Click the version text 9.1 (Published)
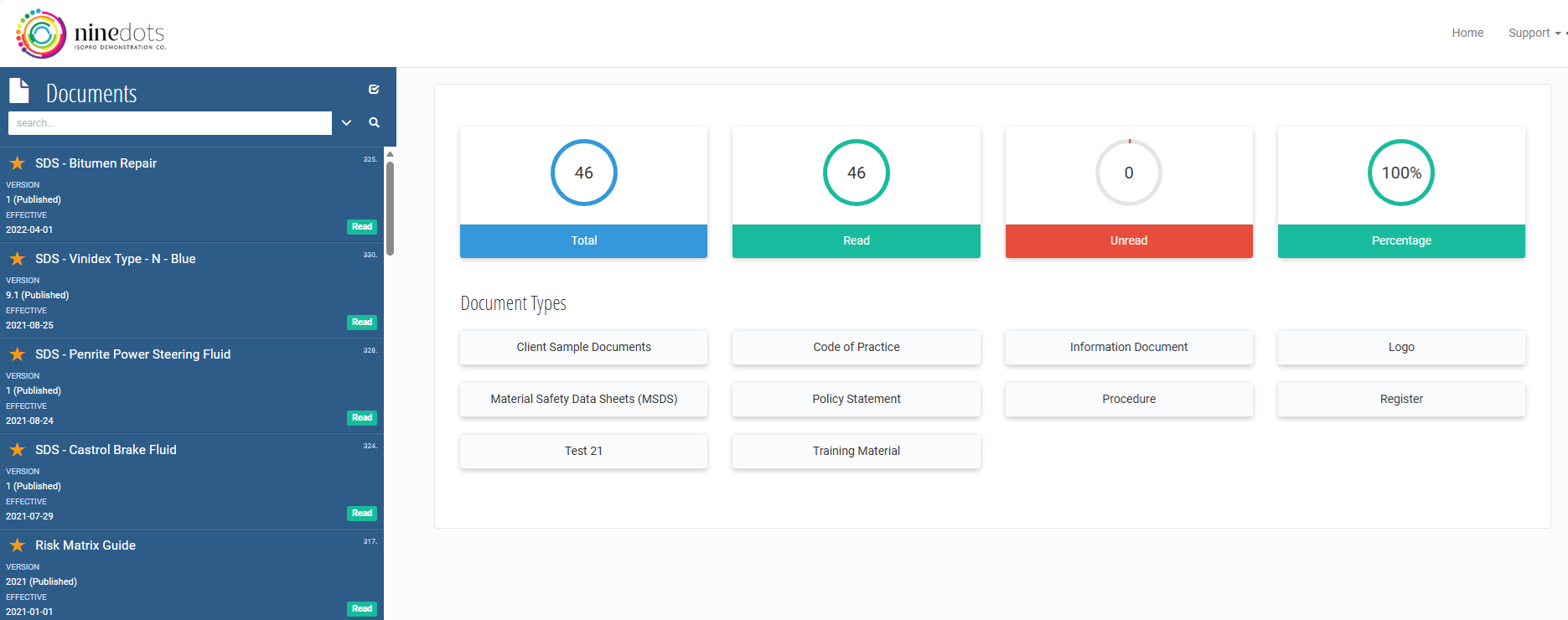1568x620 pixels. [x=38, y=295]
